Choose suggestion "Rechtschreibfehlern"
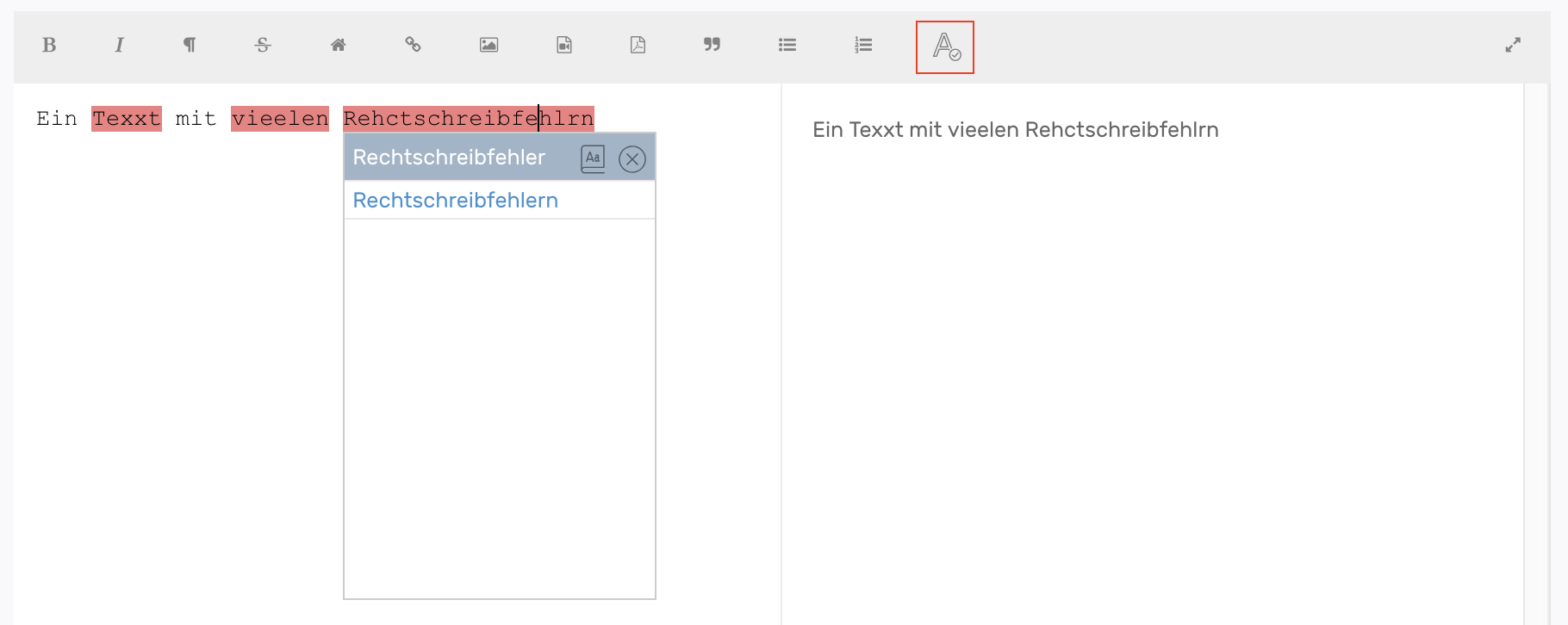The image size is (1568, 625). click(x=455, y=201)
